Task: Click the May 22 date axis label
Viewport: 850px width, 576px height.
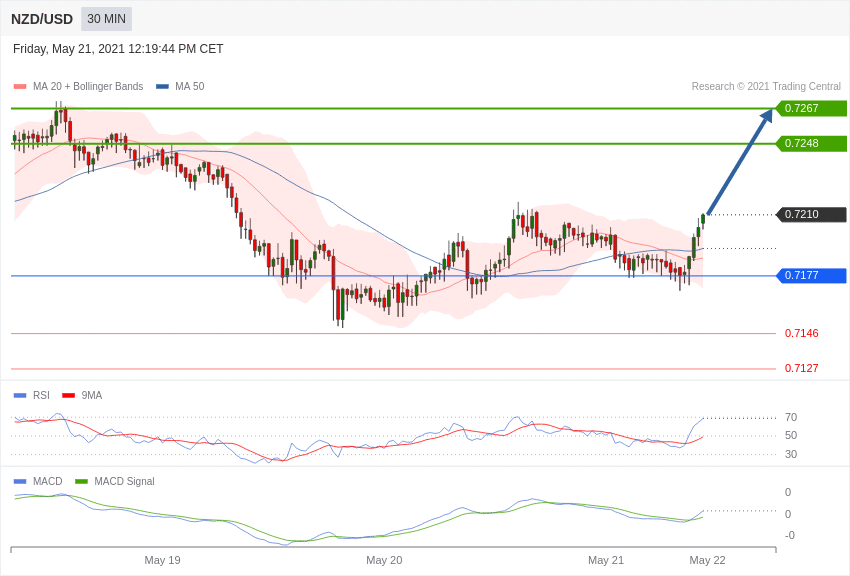Action: [707, 560]
